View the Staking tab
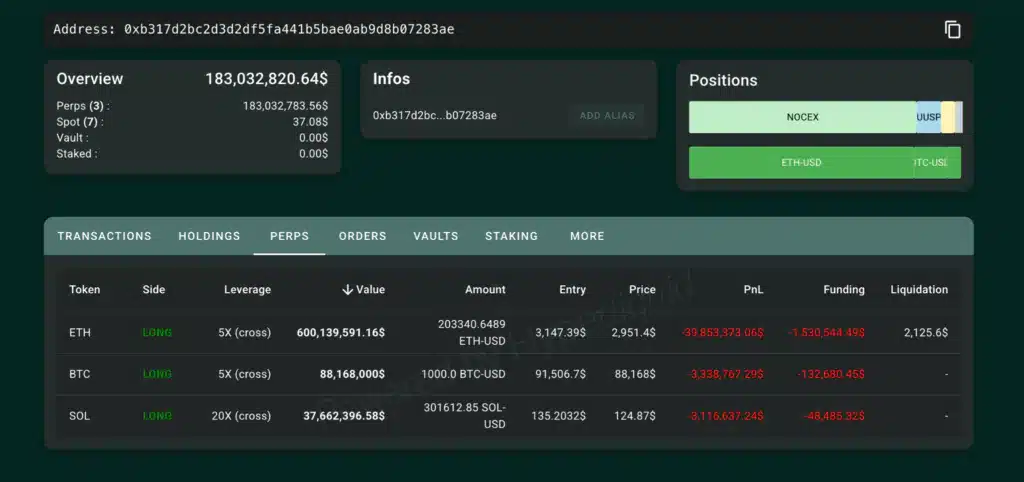1024x482 pixels. point(511,236)
